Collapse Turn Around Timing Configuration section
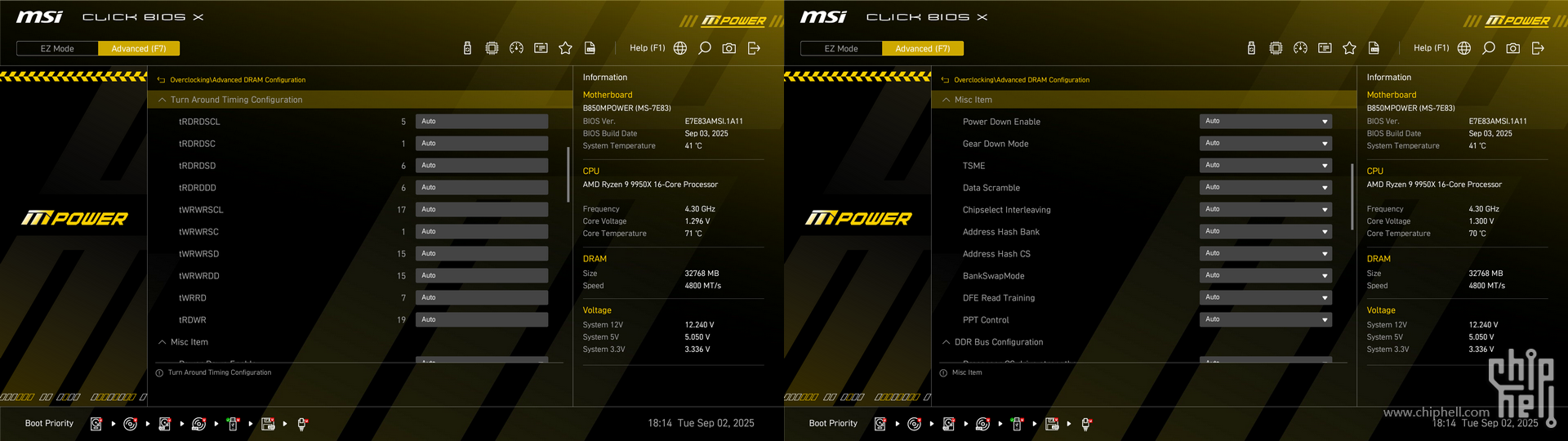This screenshot has width=1568, height=441. click(x=360, y=100)
